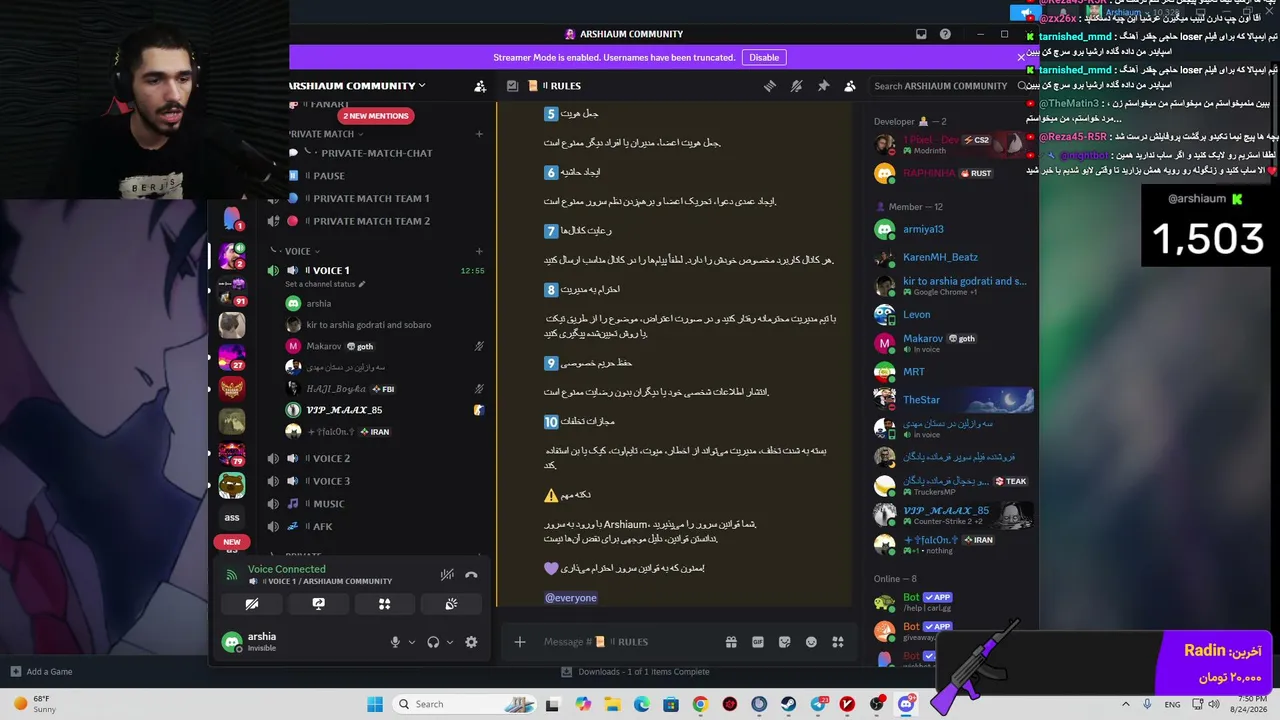Start screen sharing from voice panel

coord(318,604)
